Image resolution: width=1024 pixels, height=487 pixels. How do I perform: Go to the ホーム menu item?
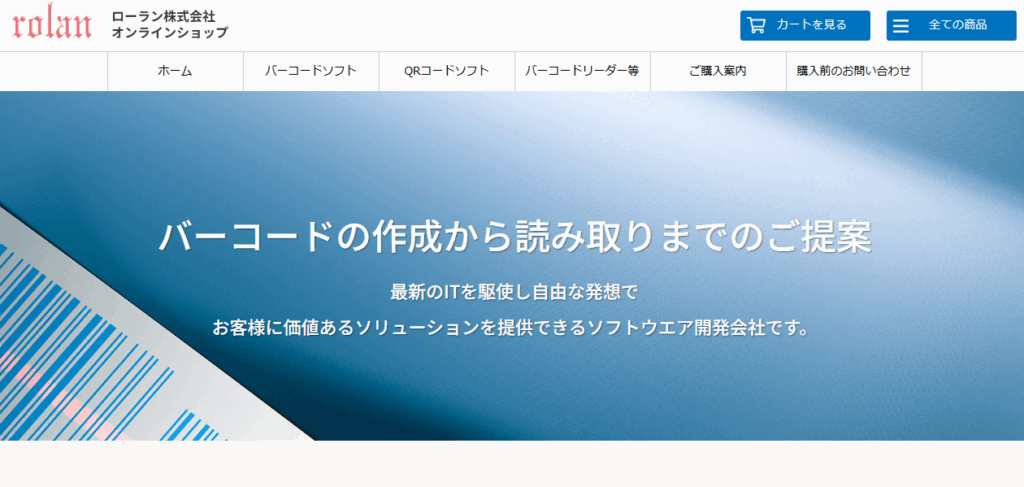[175, 71]
